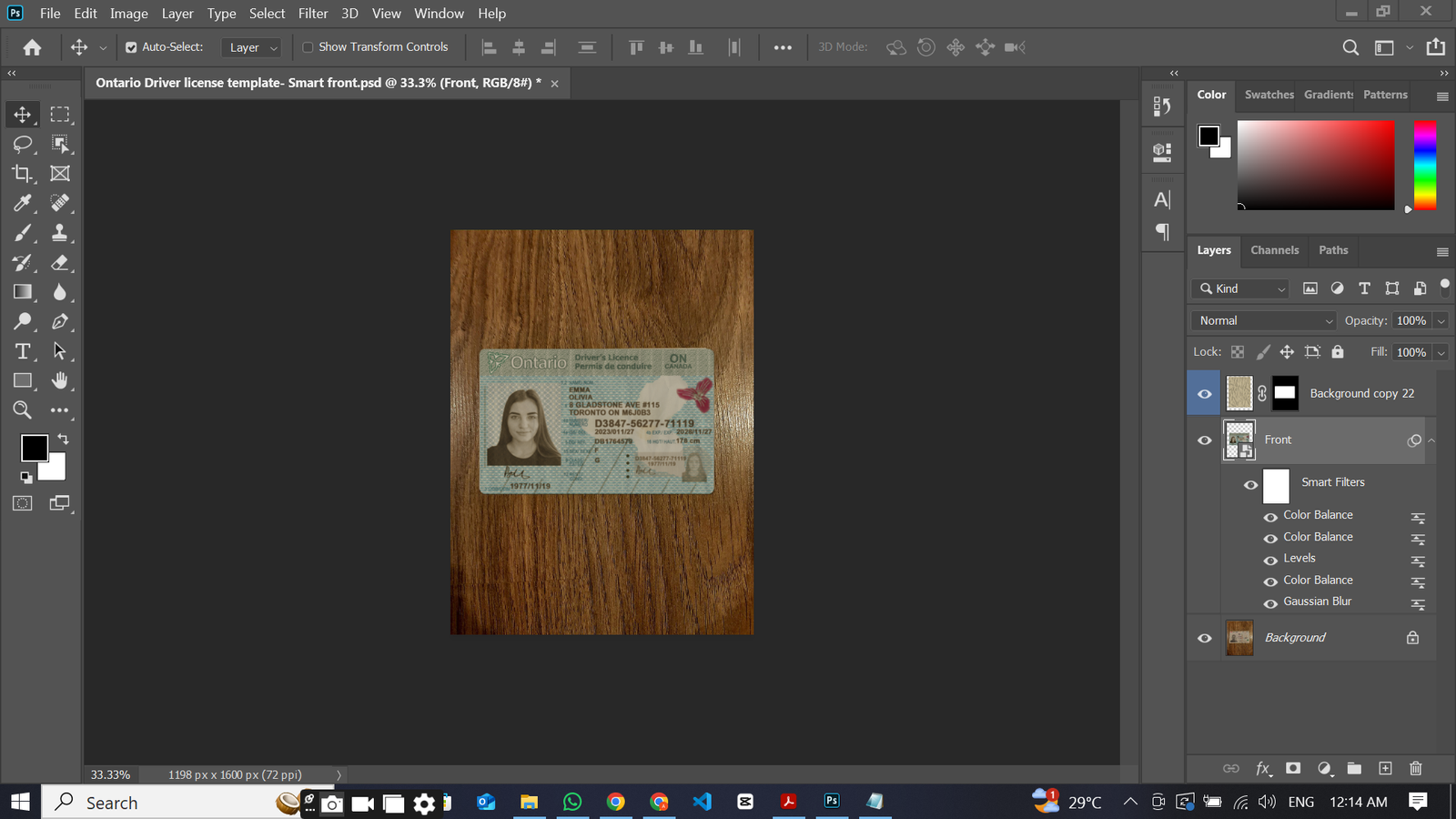Screen dimensions: 1456x819
Task: Hide the Background copy 22 layer
Action: [x=1204, y=394]
